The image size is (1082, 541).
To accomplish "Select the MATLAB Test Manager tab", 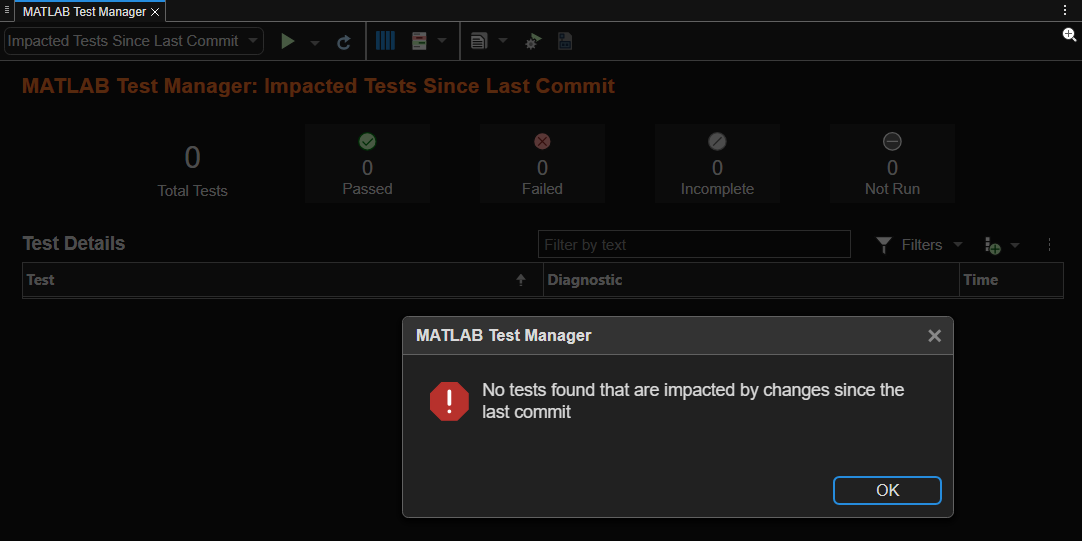I will [85, 11].
